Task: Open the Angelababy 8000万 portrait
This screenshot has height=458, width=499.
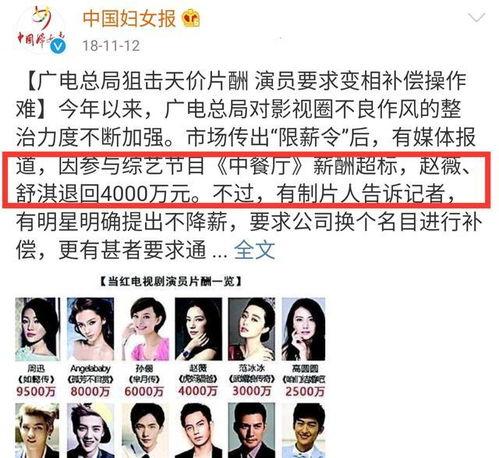Action: tap(90, 329)
